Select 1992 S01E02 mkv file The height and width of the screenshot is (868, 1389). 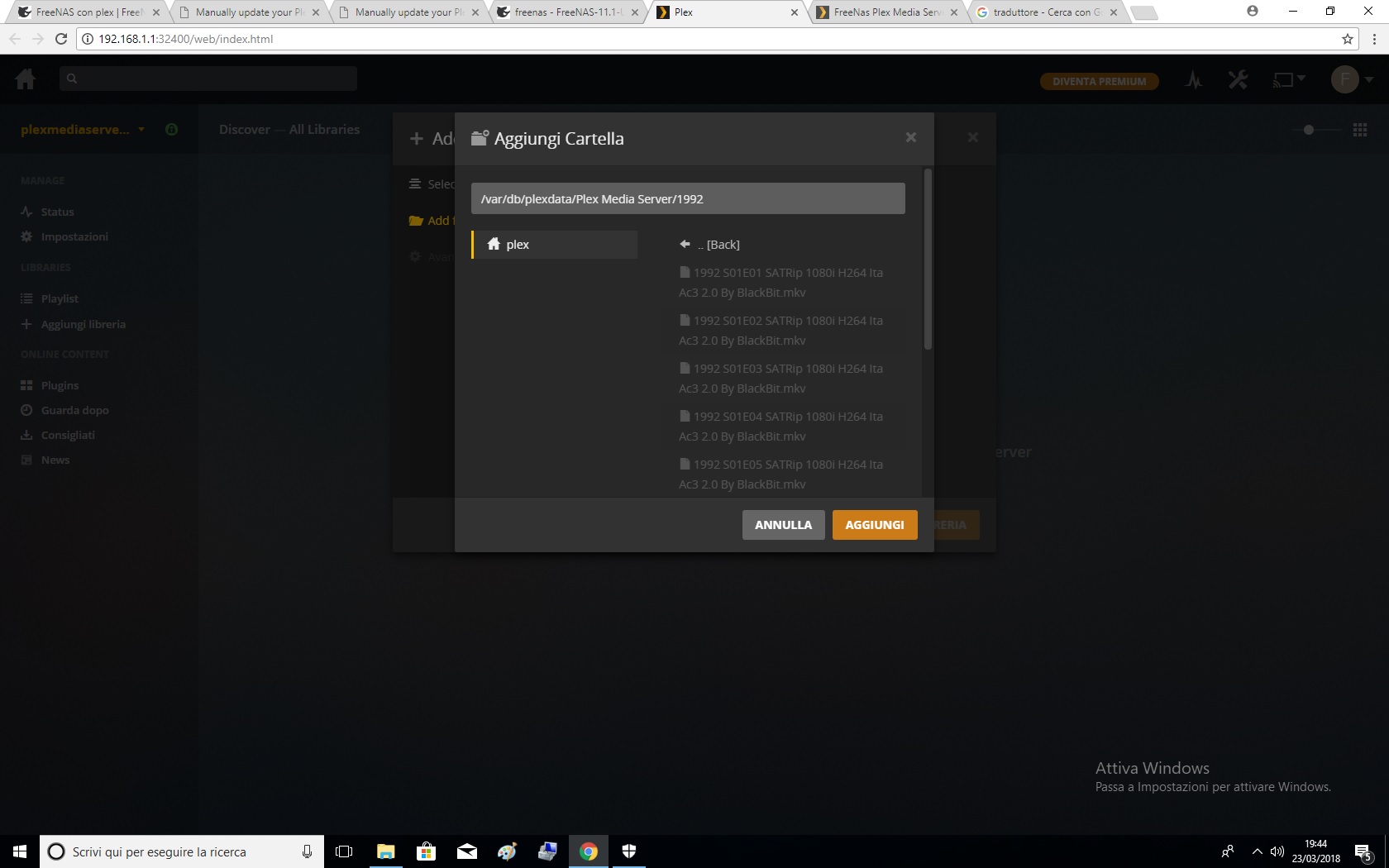coord(780,331)
